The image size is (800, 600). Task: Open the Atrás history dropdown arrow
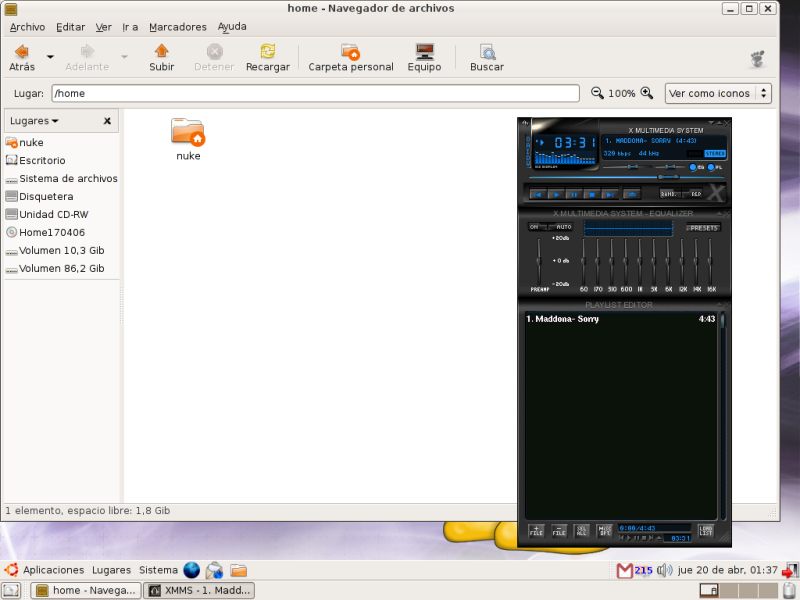[x=50, y=57]
